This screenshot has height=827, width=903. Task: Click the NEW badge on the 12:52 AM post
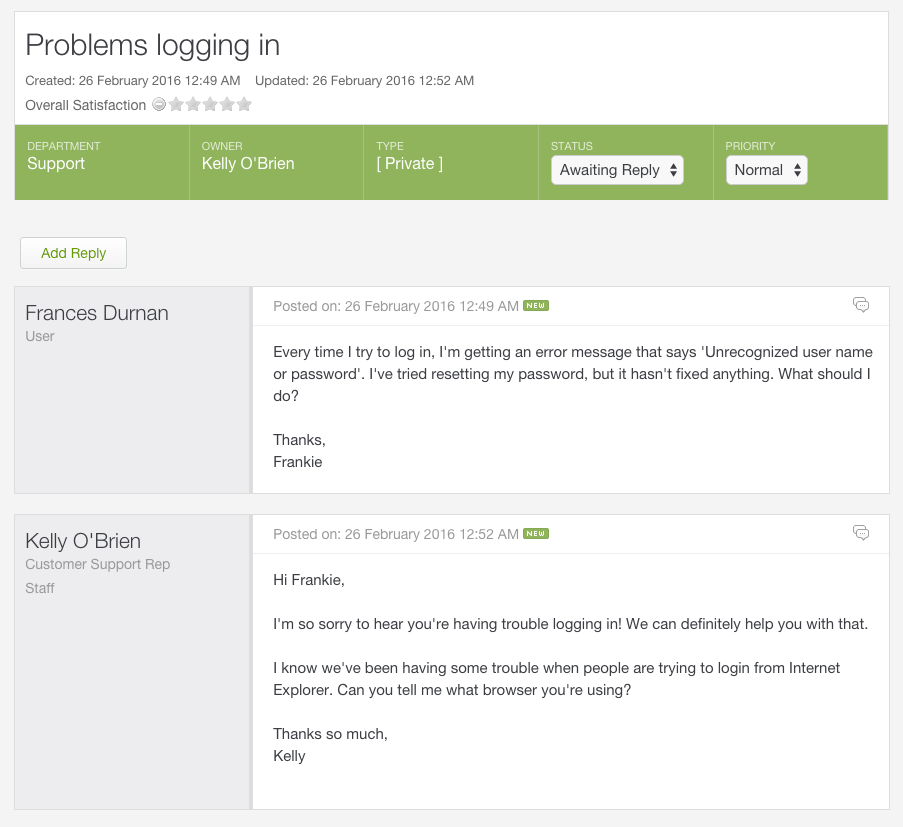click(x=536, y=534)
